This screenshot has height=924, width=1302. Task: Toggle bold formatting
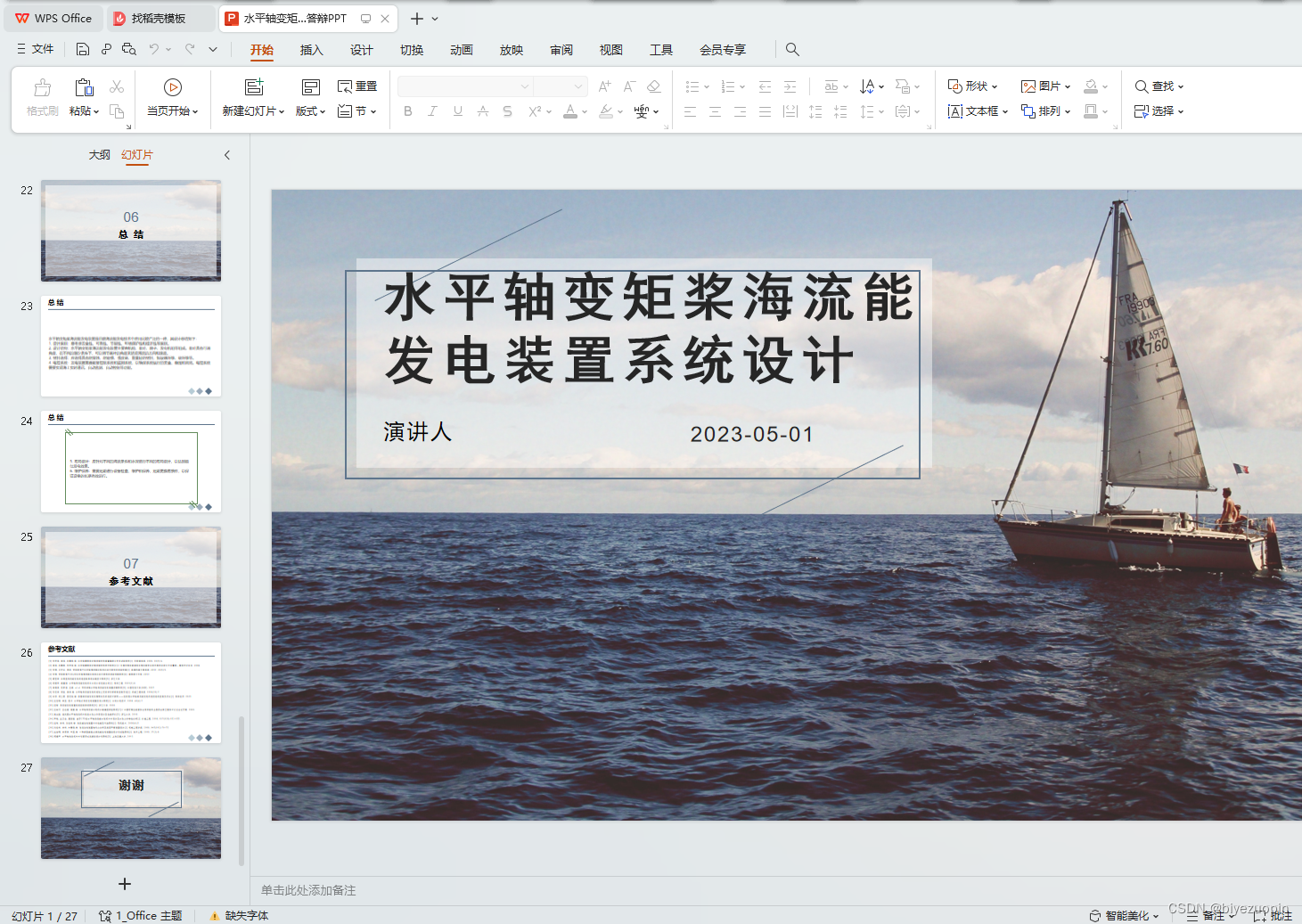coord(408,110)
